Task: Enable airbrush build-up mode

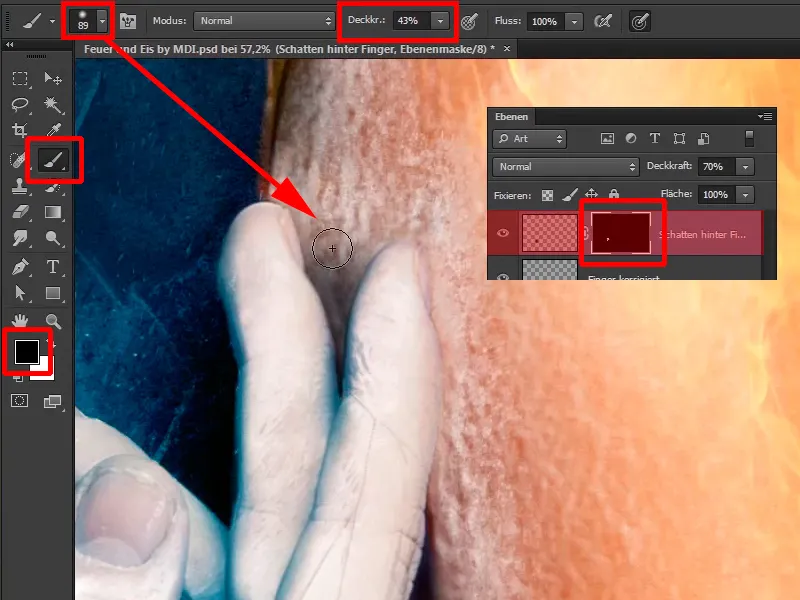Action: click(x=603, y=21)
